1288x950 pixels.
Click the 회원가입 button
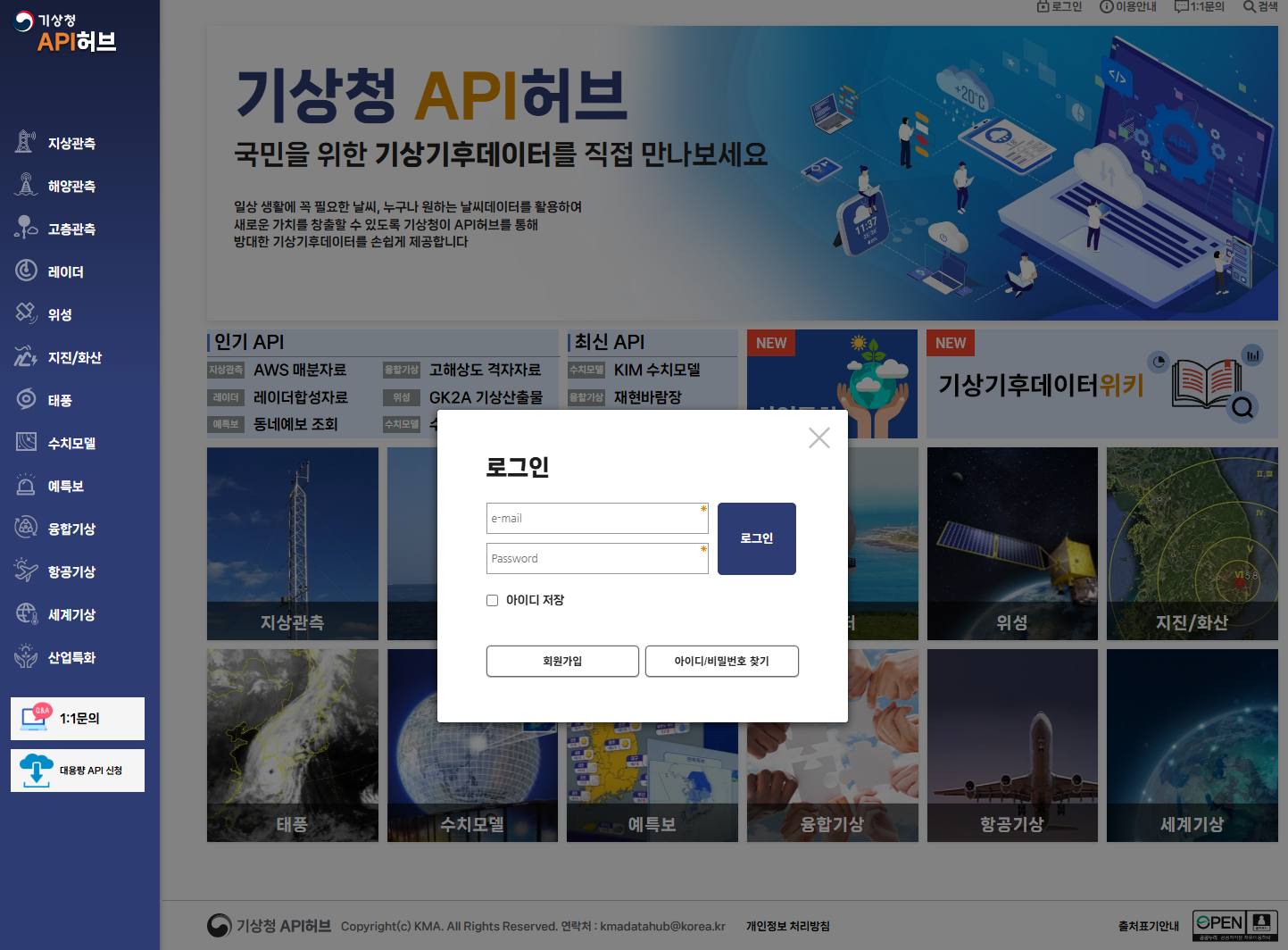562,661
